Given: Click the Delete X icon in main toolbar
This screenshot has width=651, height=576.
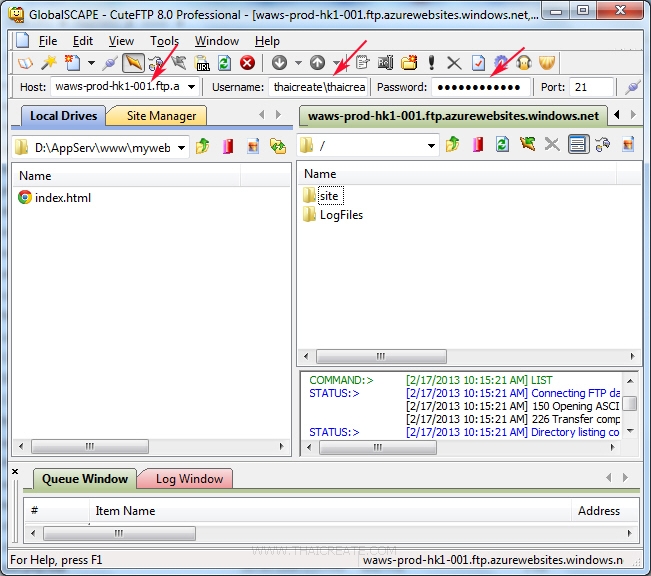Looking at the screenshot, I should click(x=454, y=64).
